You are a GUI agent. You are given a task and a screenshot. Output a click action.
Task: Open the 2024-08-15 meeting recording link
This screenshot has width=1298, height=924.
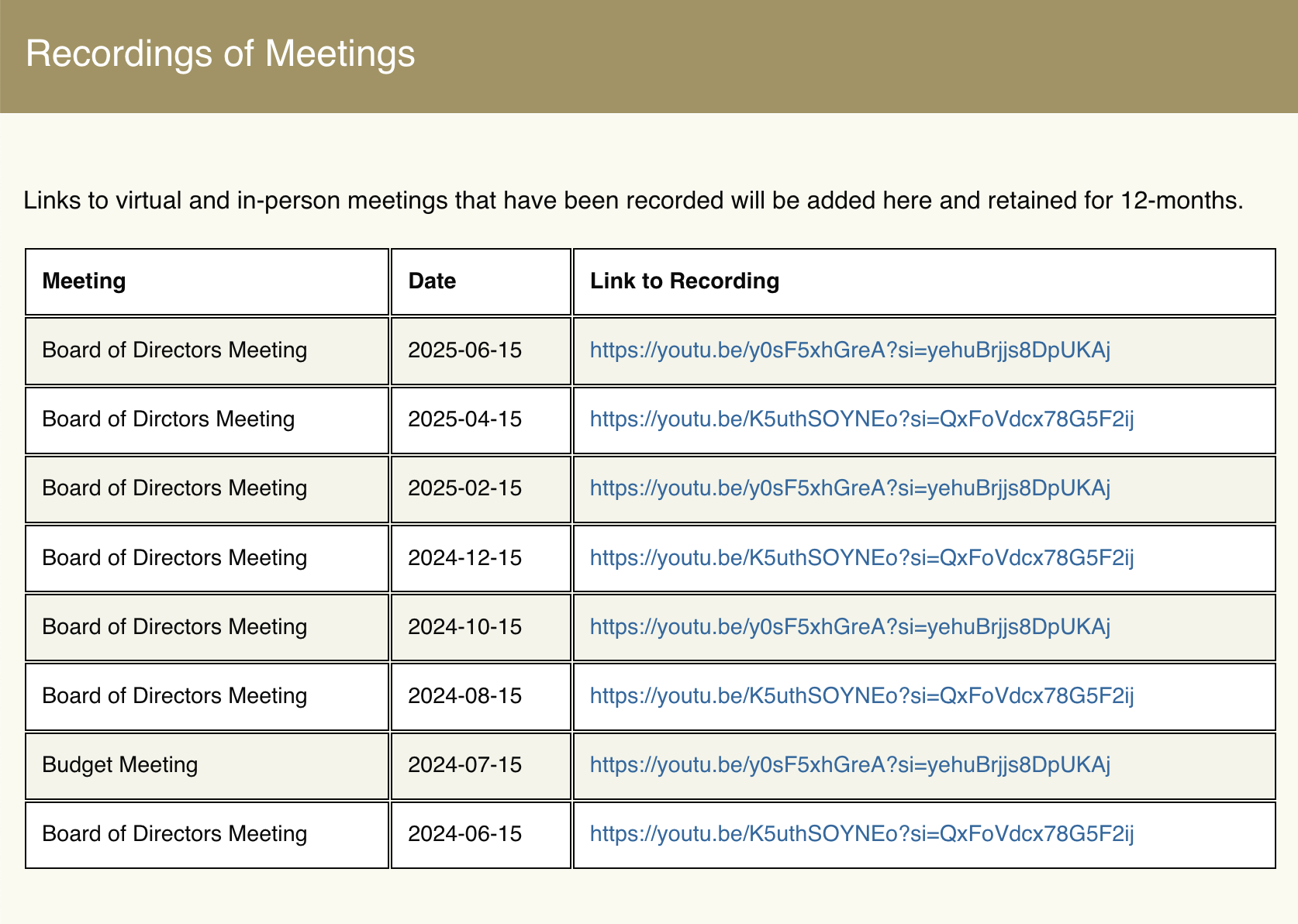[x=861, y=696]
